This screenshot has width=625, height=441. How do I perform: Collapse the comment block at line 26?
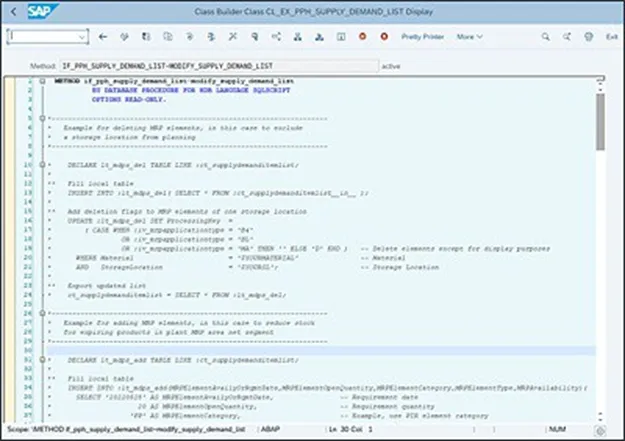tap(42, 313)
